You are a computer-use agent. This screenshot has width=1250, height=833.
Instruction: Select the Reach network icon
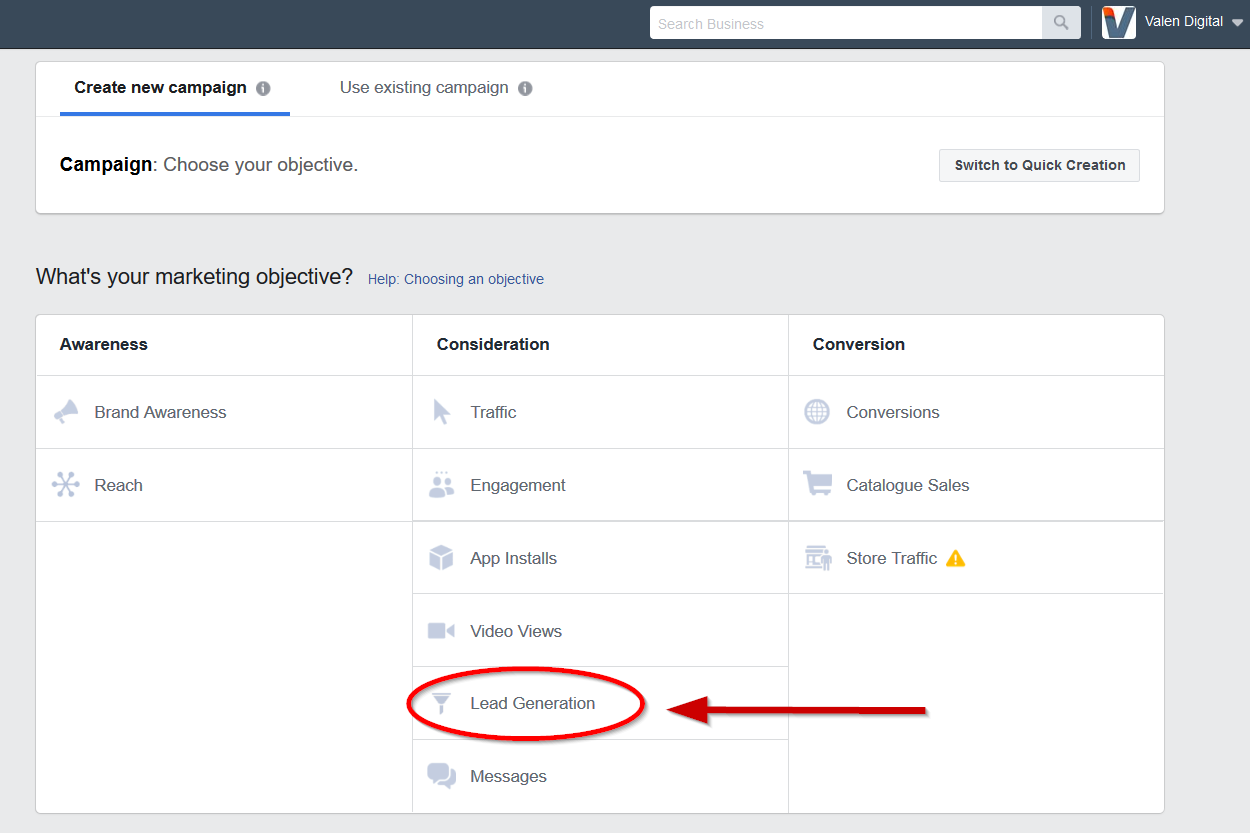pos(66,485)
